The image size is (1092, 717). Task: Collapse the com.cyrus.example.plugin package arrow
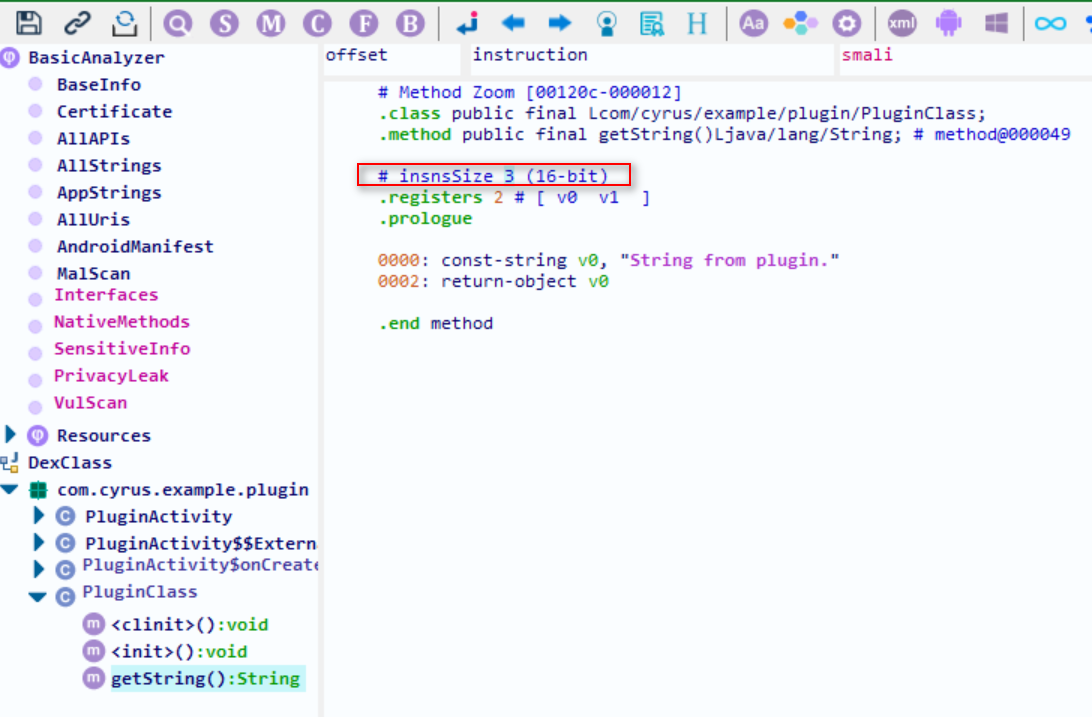click(x=10, y=489)
